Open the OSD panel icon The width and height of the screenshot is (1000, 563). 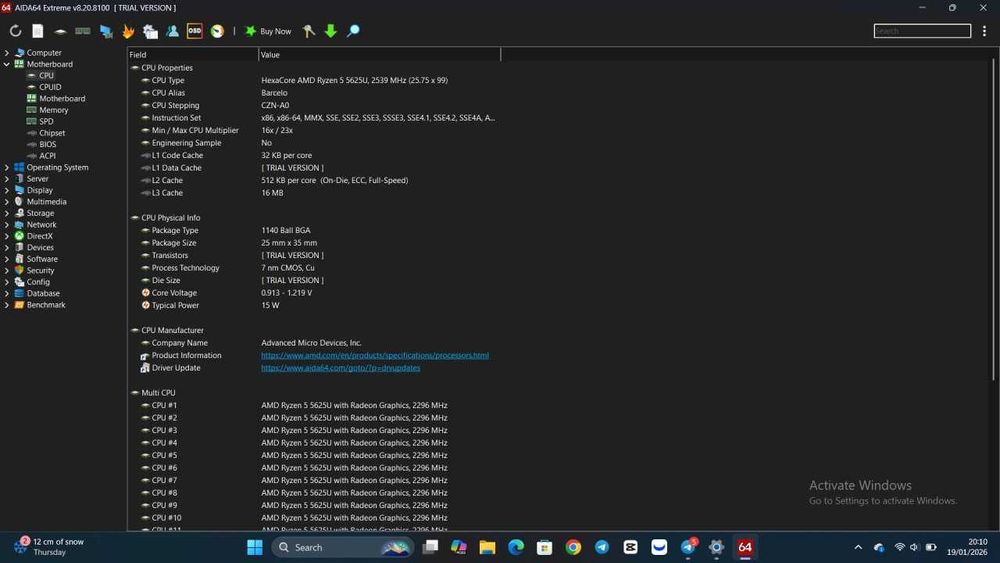click(195, 31)
